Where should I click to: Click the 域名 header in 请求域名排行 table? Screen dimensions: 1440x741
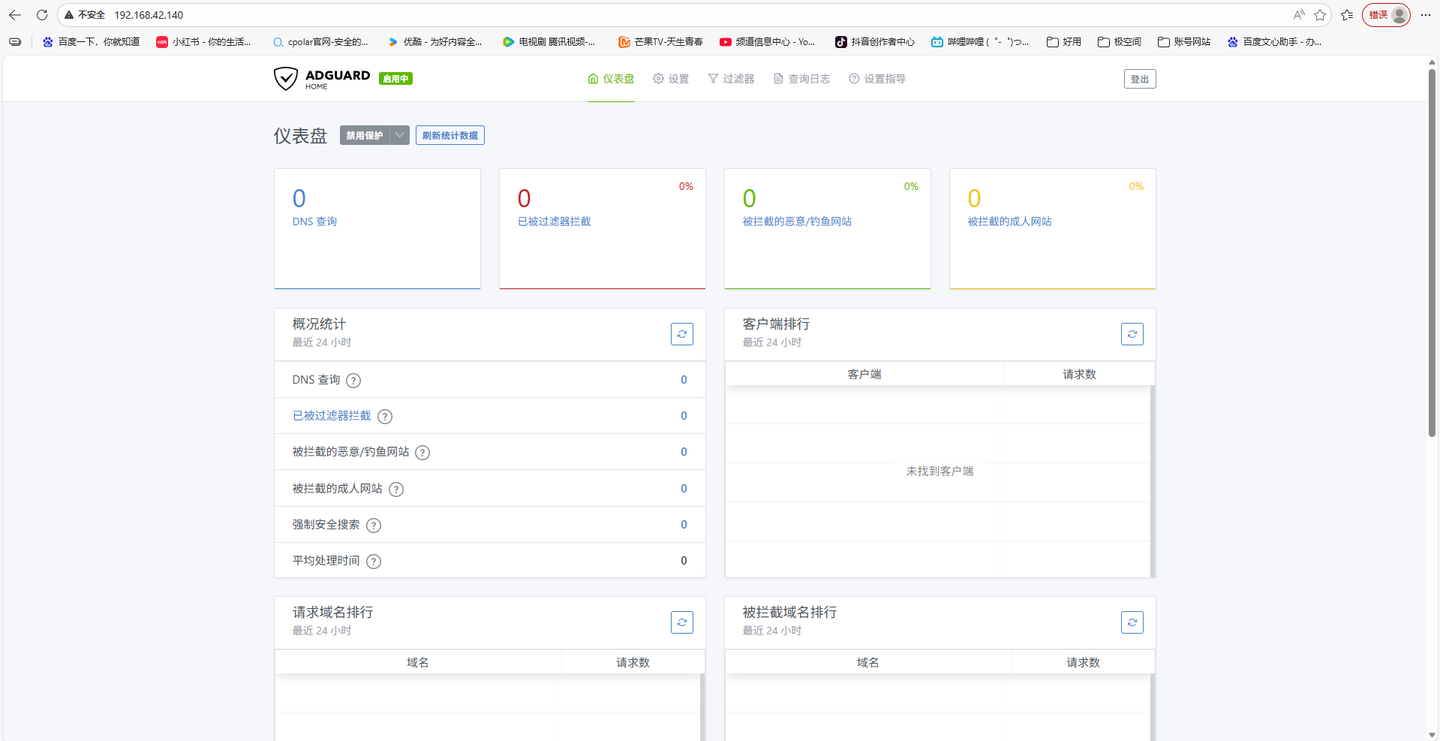(x=418, y=662)
